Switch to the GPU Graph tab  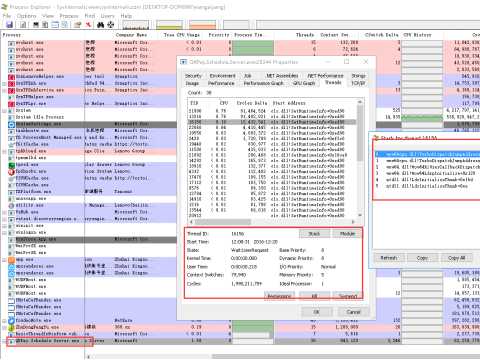[x=304, y=83]
